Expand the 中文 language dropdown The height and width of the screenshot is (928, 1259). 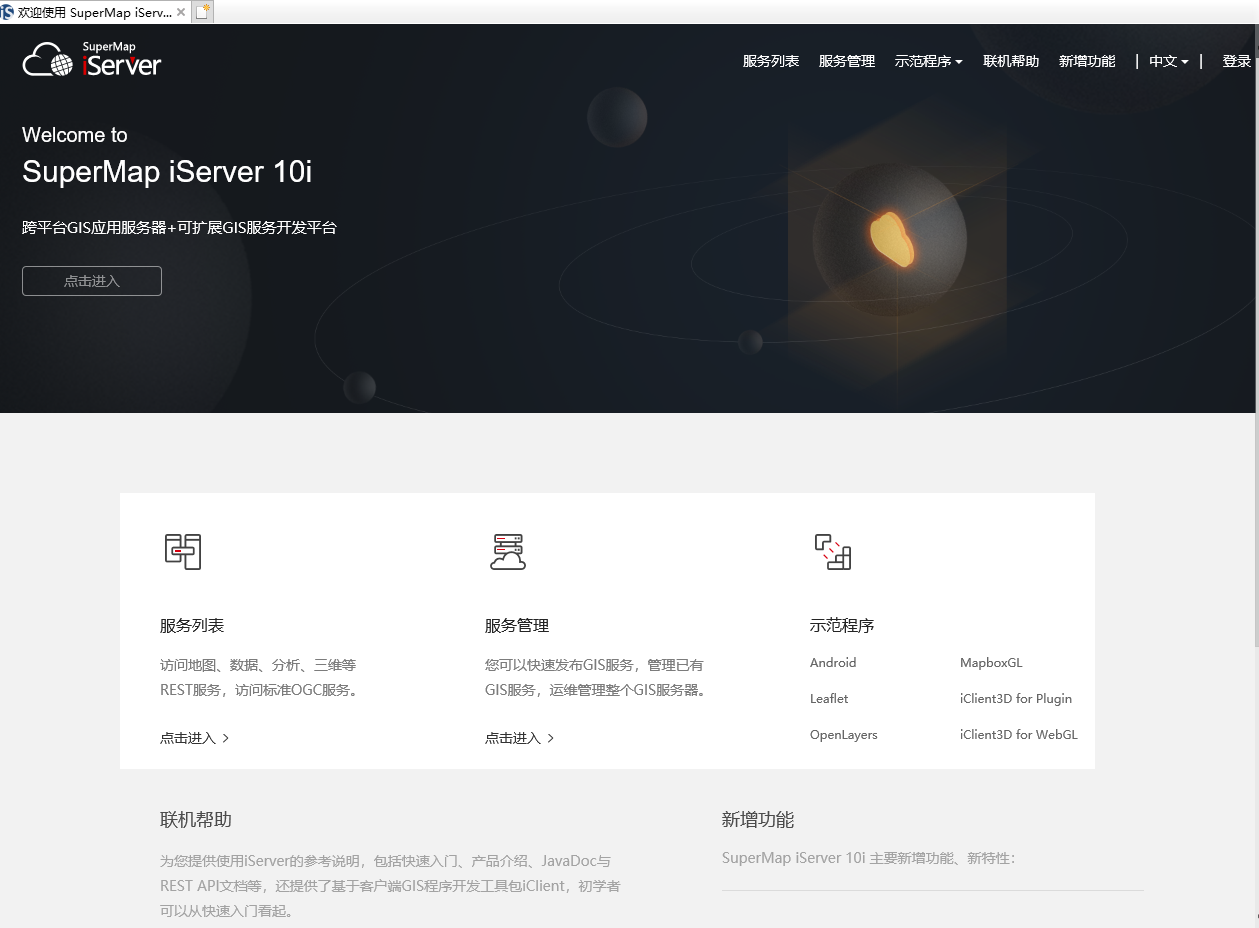pos(1168,61)
